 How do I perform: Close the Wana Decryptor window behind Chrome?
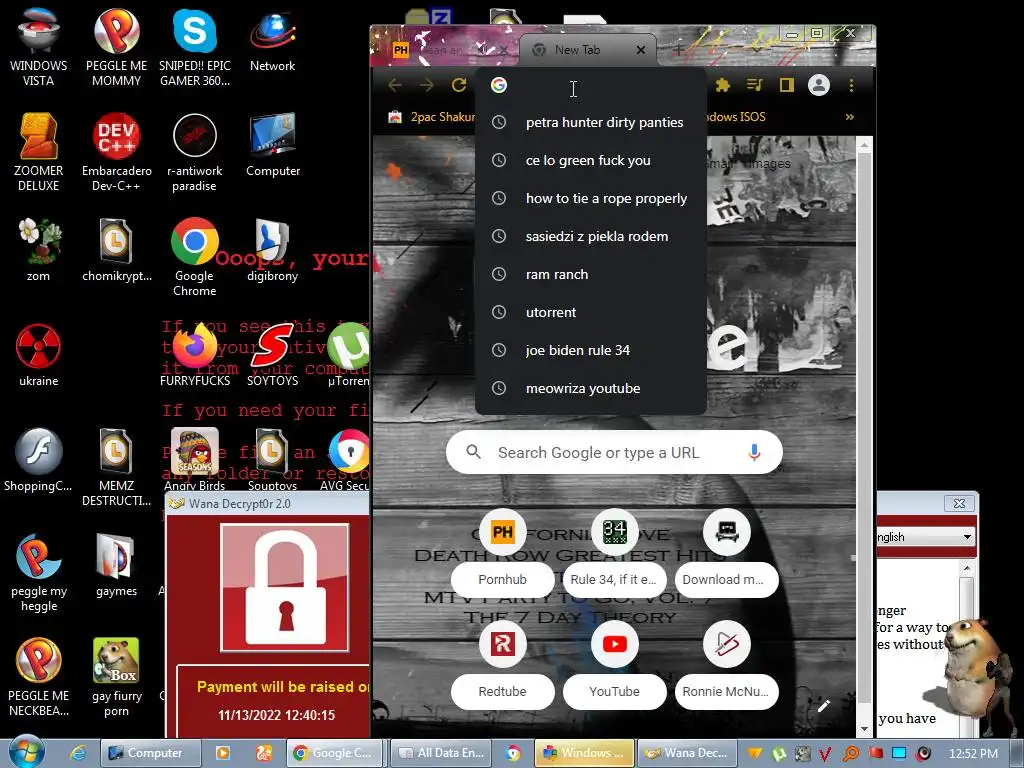959,503
